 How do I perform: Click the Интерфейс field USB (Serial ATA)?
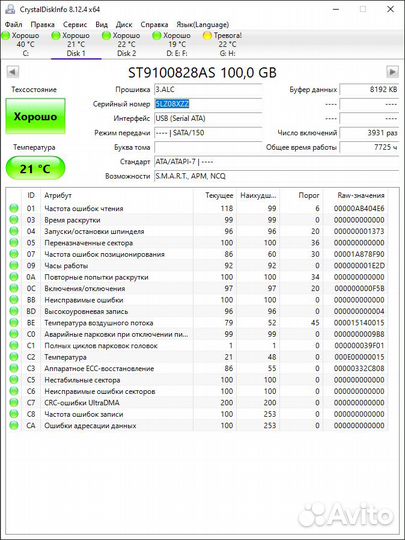coord(208,118)
